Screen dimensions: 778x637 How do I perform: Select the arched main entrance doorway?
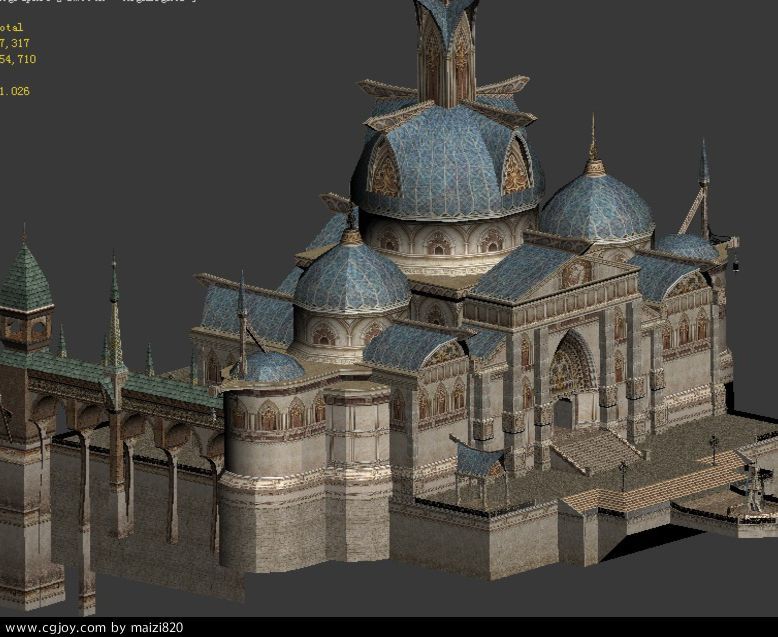coord(566,385)
